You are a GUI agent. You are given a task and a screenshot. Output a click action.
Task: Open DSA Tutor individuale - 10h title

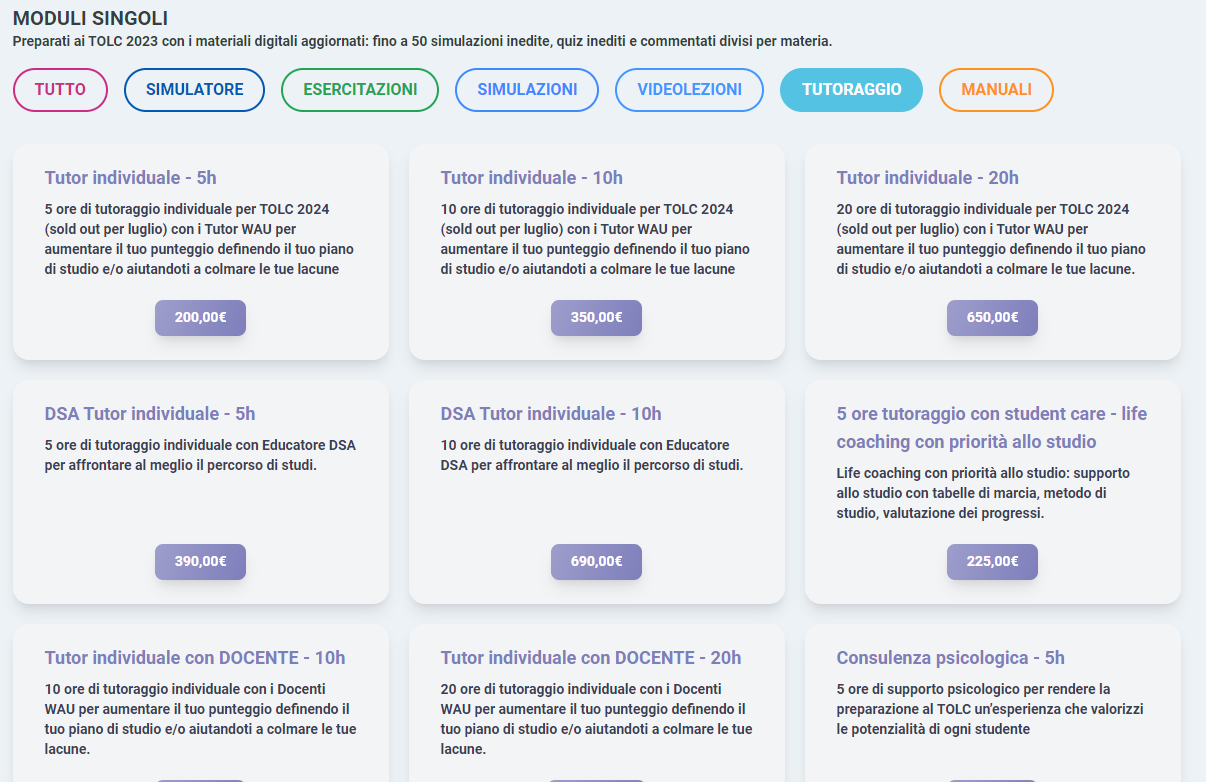pyautogui.click(x=551, y=414)
